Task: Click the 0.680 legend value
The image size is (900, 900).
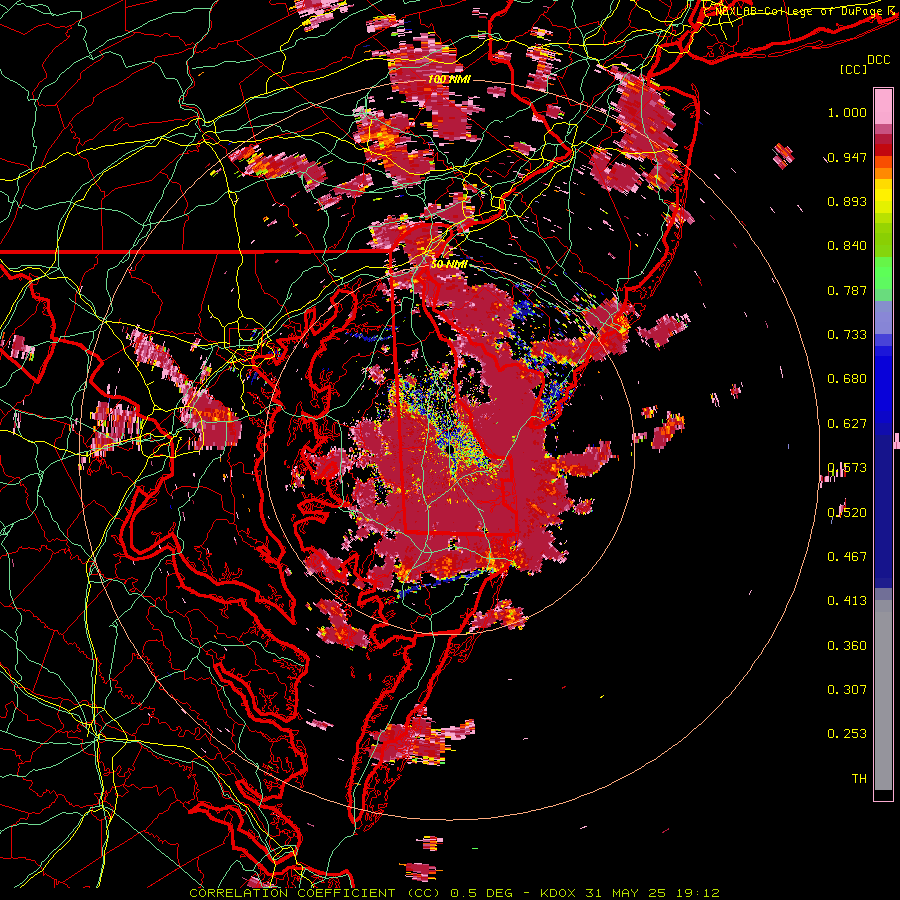Action: coord(847,379)
